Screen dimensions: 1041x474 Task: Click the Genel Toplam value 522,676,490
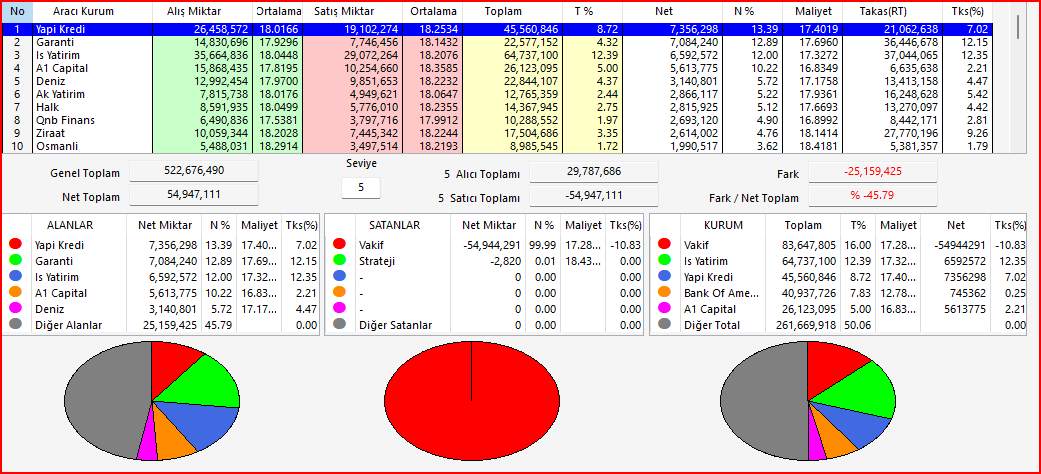[194, 171]
